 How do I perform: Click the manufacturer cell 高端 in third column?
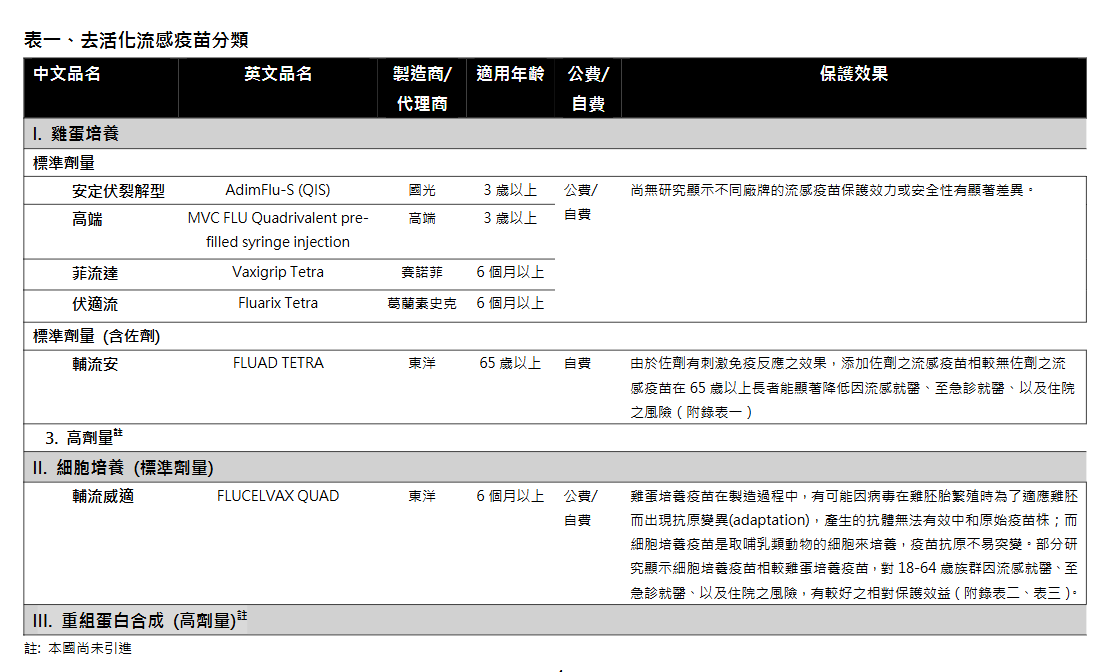point(422,218)
